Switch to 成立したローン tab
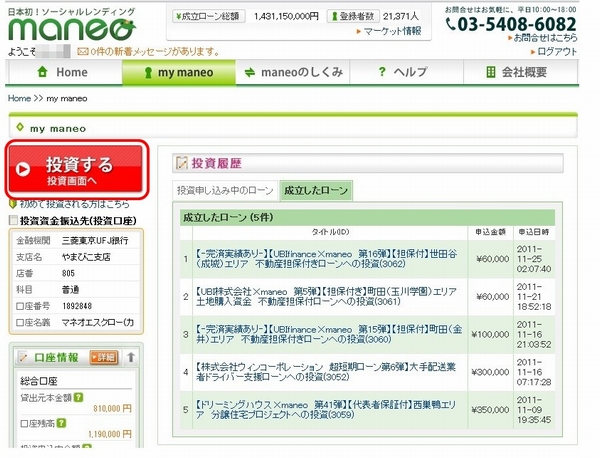The height and width of the screenshot is (458, 600). click(x=316, y=190)
